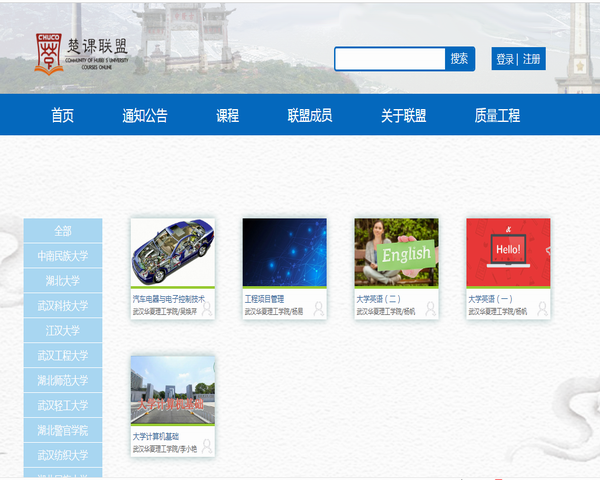The image size is (600, 480).
Task: Click the 注册 register link
Action: 531,59
